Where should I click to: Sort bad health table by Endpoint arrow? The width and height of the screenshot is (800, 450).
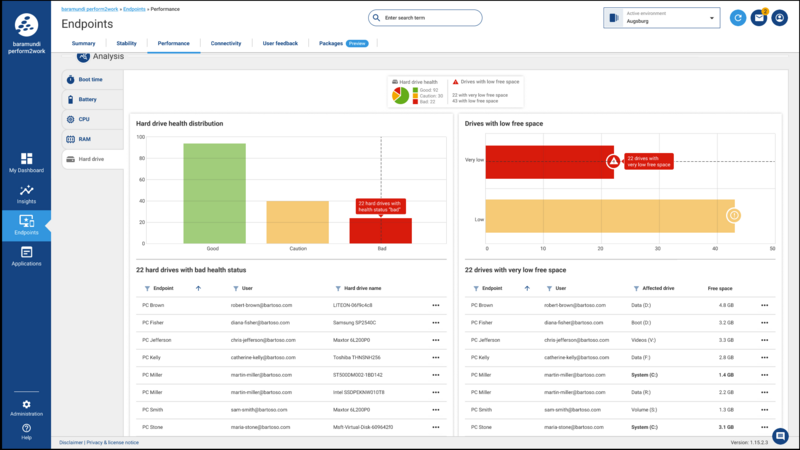point(198,288)
